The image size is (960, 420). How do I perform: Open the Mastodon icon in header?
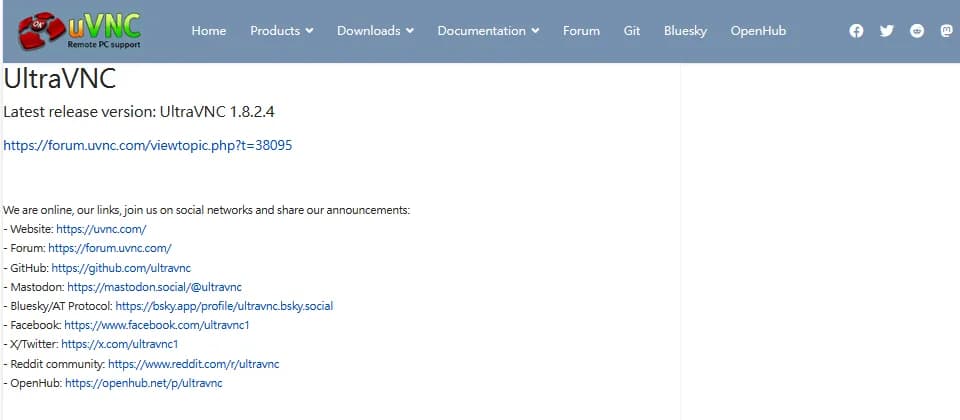(x=946, y=31)
